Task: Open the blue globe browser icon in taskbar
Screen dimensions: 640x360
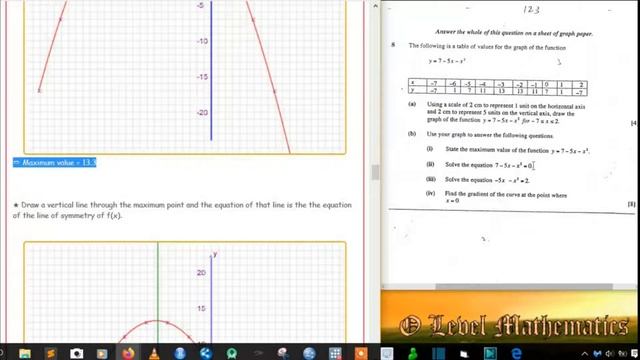Action: 309,353
